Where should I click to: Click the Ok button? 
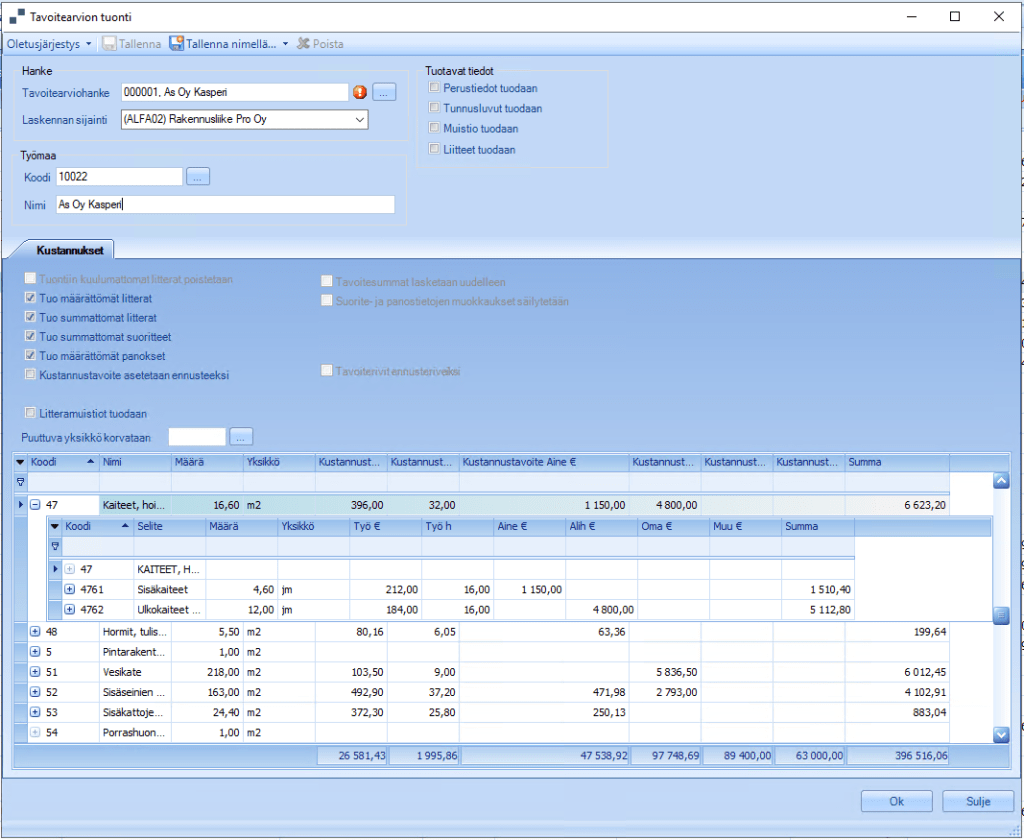click(x=896, y=801)
